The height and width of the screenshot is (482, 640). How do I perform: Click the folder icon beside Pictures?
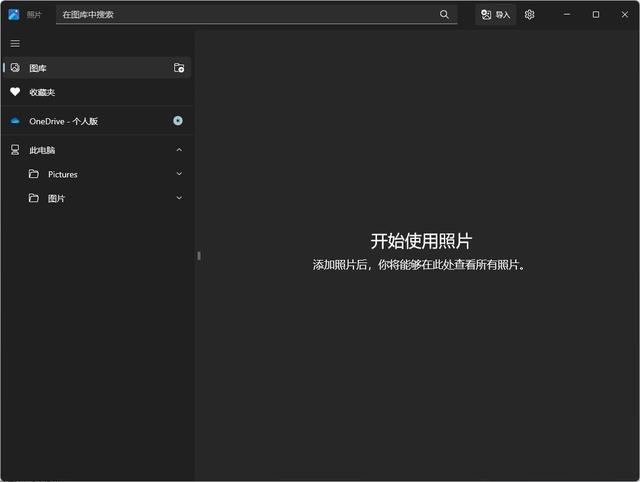pos(34,174)
